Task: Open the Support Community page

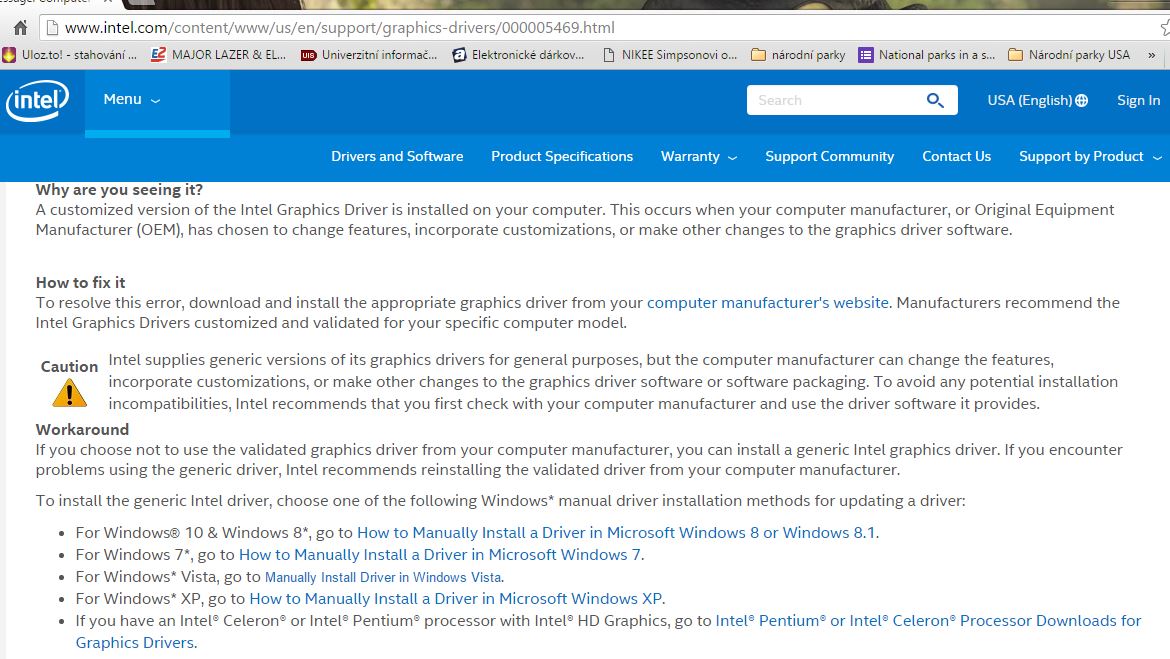Action: 829,157
